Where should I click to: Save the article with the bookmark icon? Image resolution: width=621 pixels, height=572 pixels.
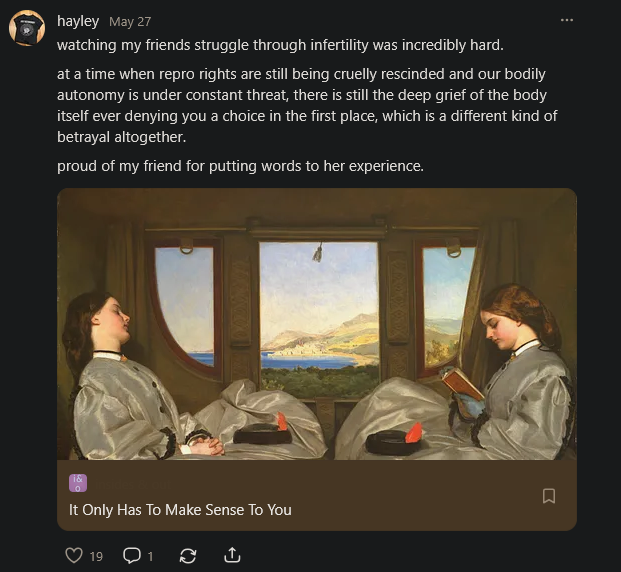click(x=548, y=496)
